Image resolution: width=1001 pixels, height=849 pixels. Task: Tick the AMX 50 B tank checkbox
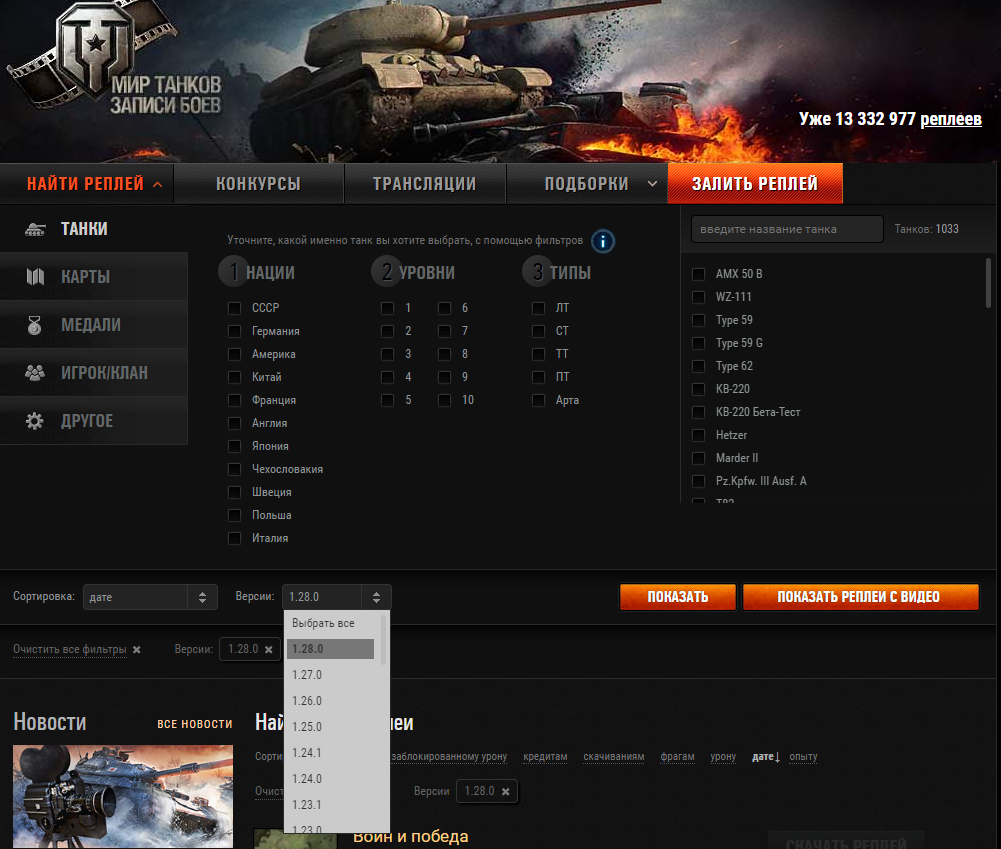[698, 274]
